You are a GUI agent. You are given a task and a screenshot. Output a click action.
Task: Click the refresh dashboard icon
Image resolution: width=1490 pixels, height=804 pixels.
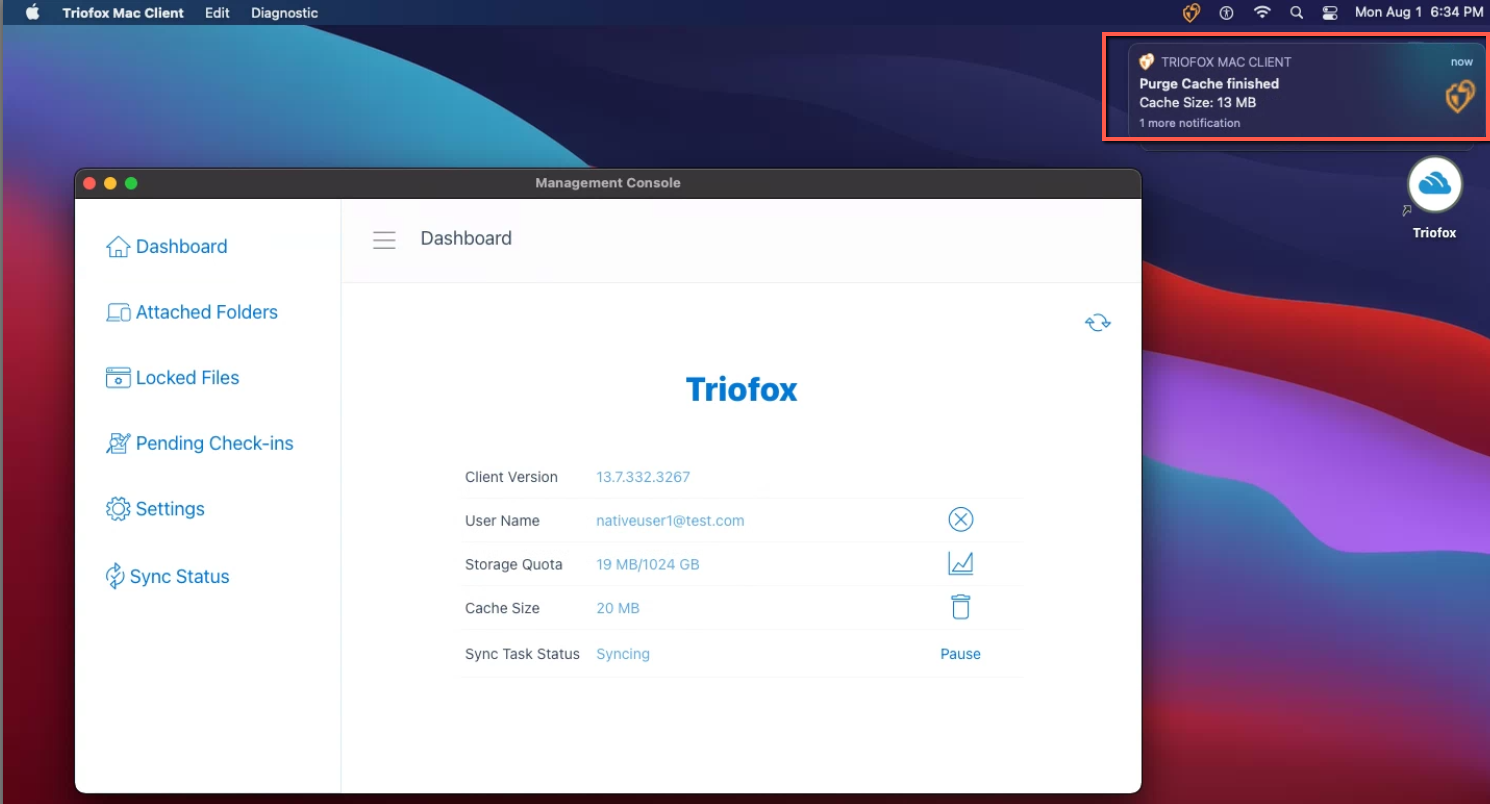point(1098,322)
